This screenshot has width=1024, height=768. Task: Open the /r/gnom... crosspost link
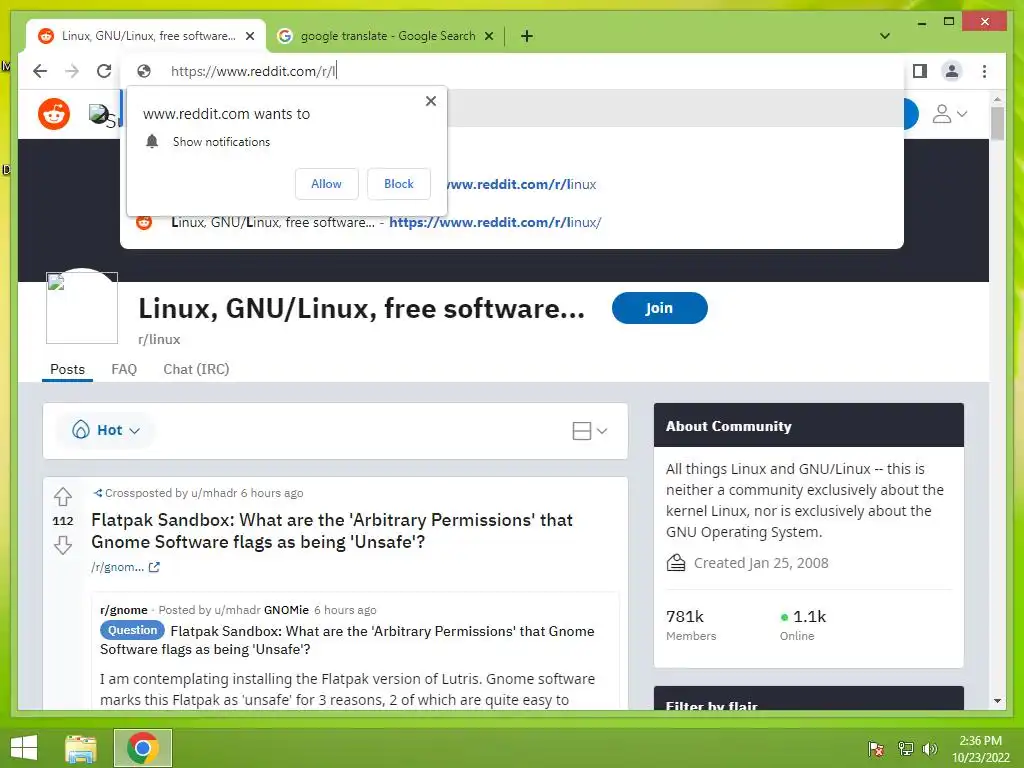(118, 567)
